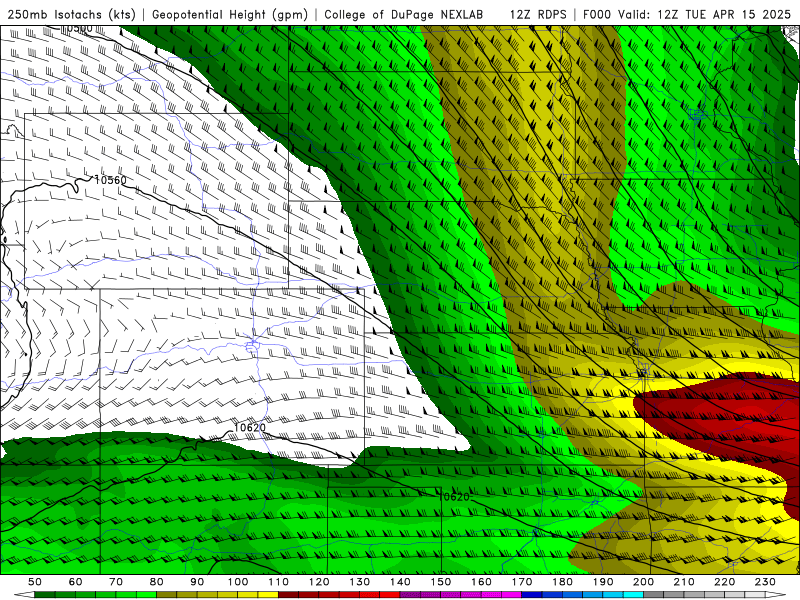800x600 pixels.
Task: Click the "12Z RDPS" model run label
Action: (x=538, y=14)
